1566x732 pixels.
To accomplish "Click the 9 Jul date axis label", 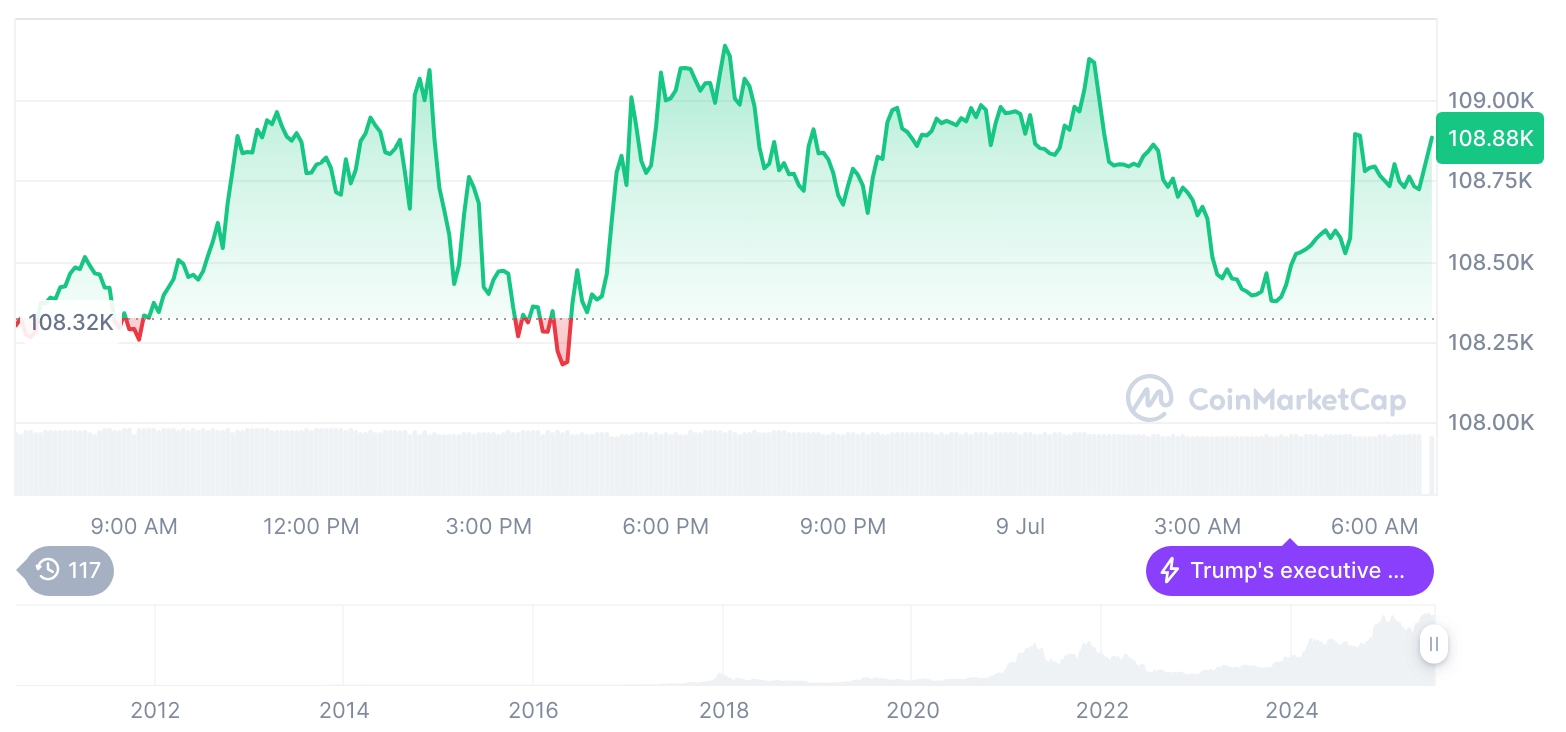I will click(1020, 527).
